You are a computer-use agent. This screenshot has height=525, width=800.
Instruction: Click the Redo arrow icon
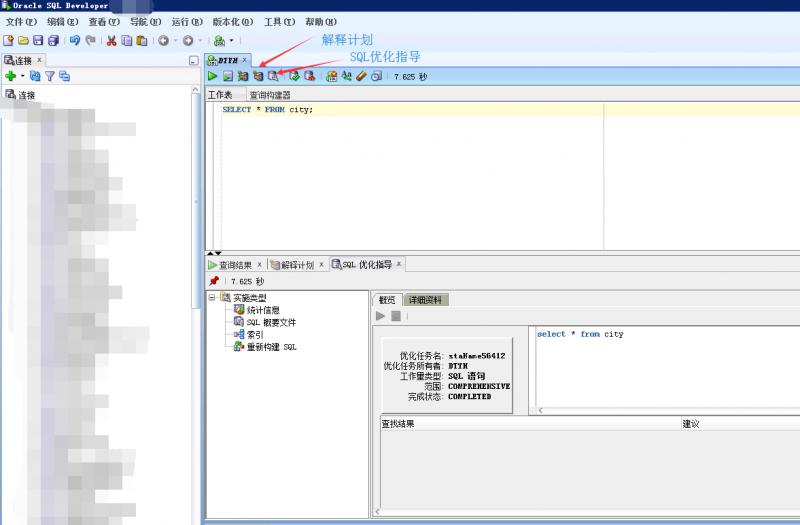click(90, 40)
